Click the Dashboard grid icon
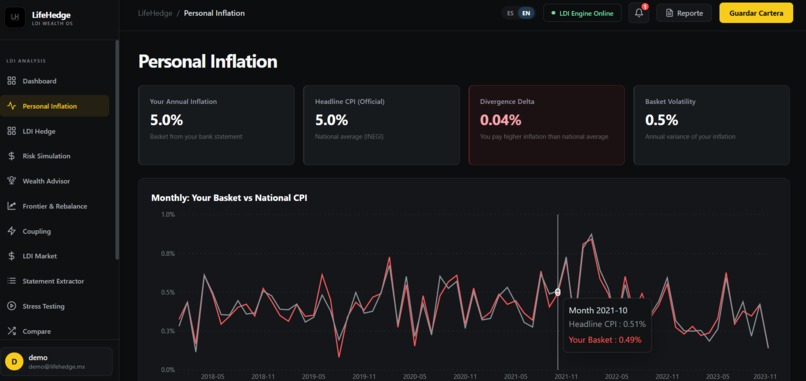Image resolution: width=806 pixels, height=381 pixels. (x=11, y=81)
